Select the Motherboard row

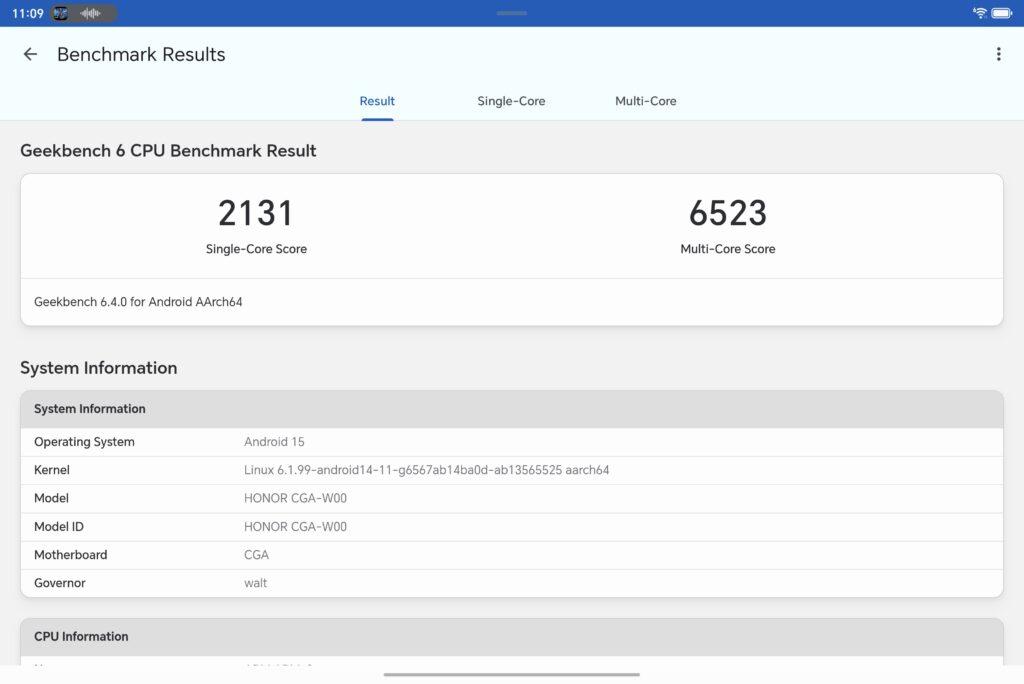coord(511,555)
